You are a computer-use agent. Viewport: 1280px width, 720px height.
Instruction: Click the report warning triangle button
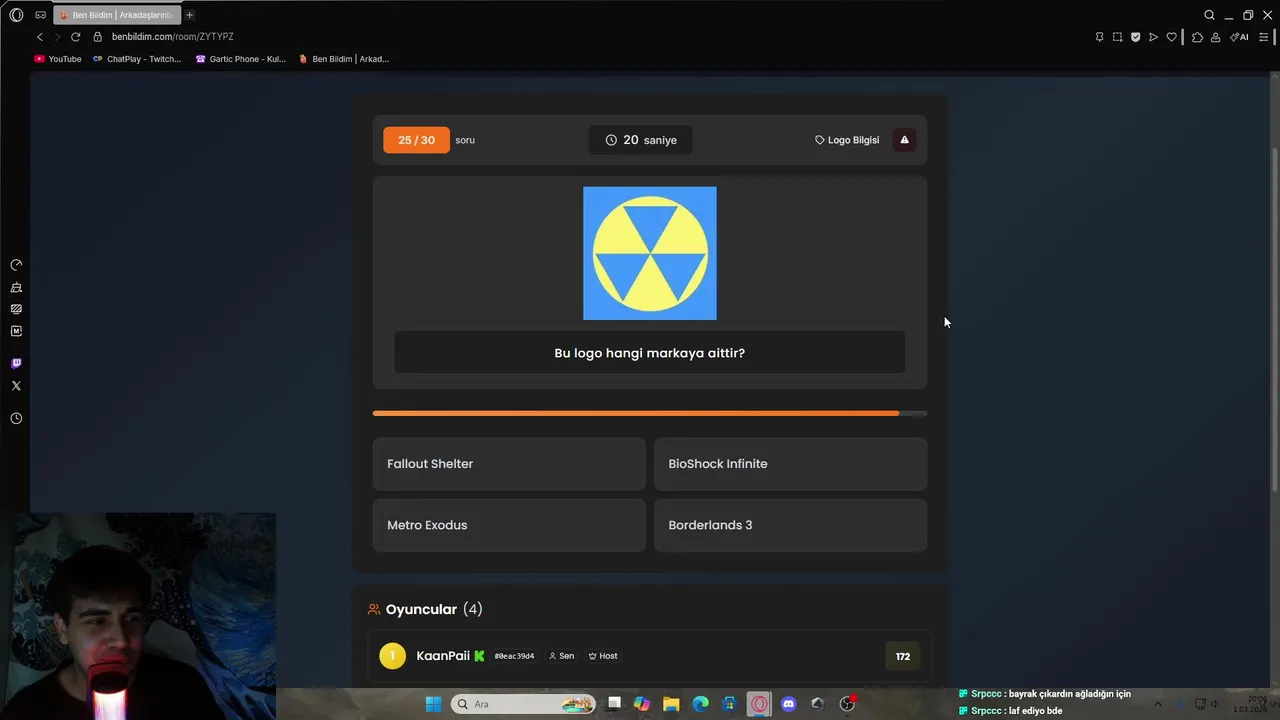click(x=904, y=140)
